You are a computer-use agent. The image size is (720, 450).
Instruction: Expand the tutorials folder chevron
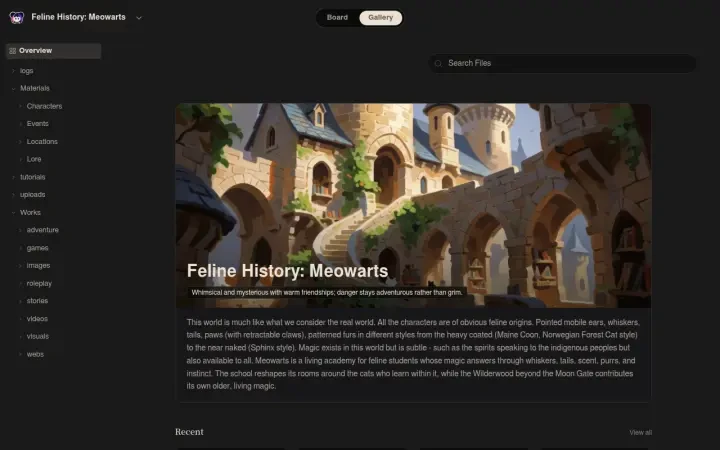pyautogui.click(x=13, y=177)
